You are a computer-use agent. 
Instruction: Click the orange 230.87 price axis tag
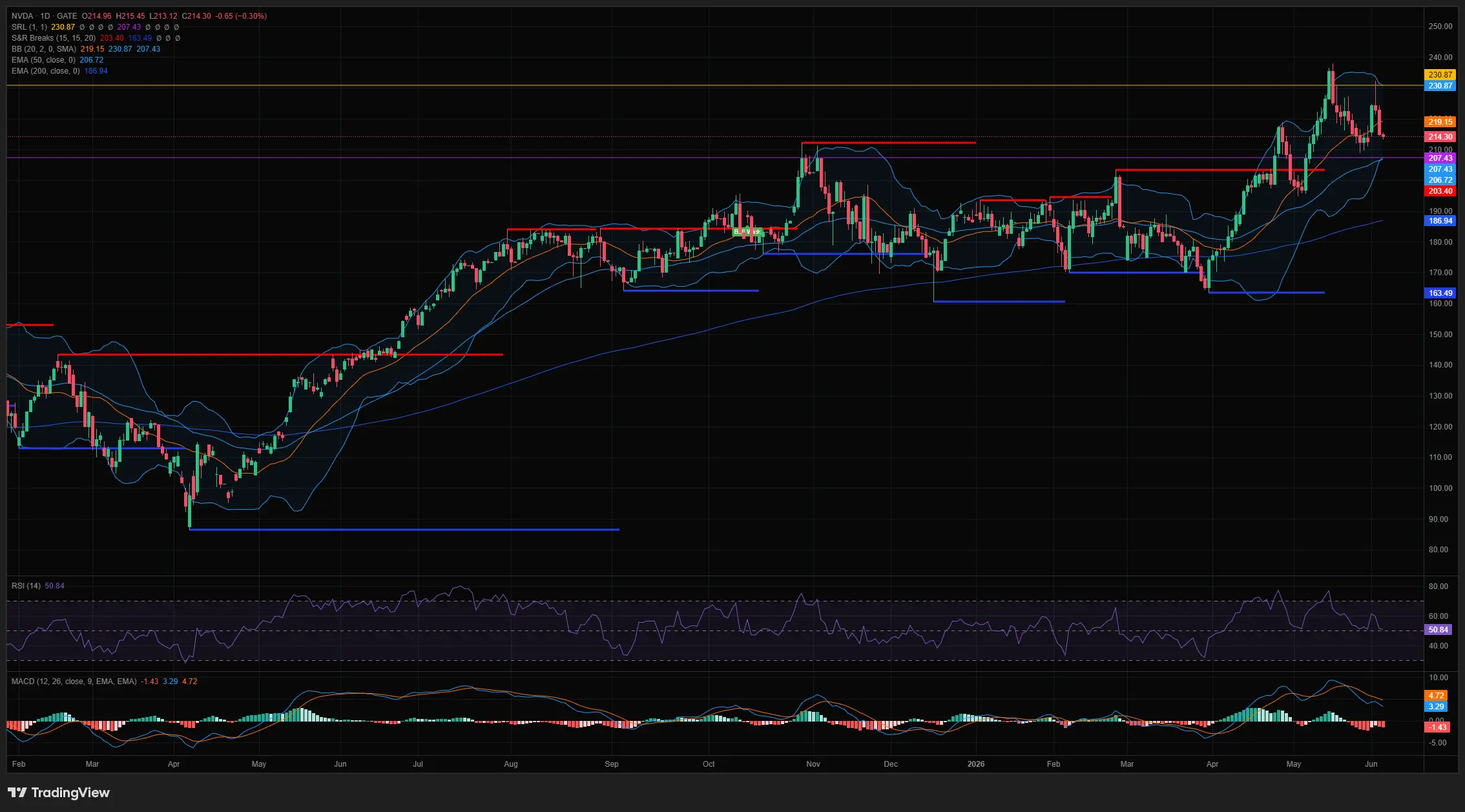pos(1440,75)
